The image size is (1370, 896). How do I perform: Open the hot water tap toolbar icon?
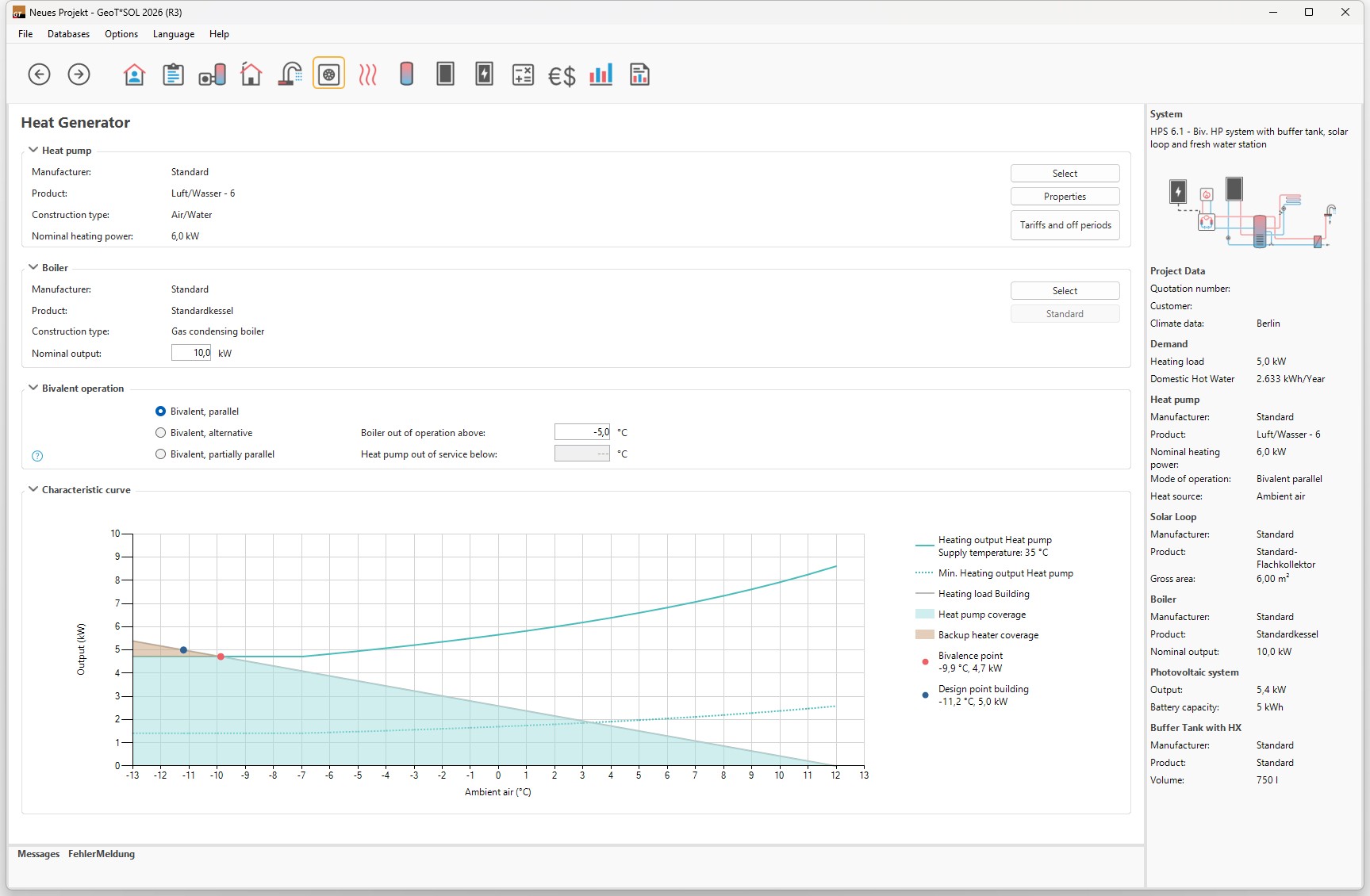pyautogui.click(x=290, y=75)
